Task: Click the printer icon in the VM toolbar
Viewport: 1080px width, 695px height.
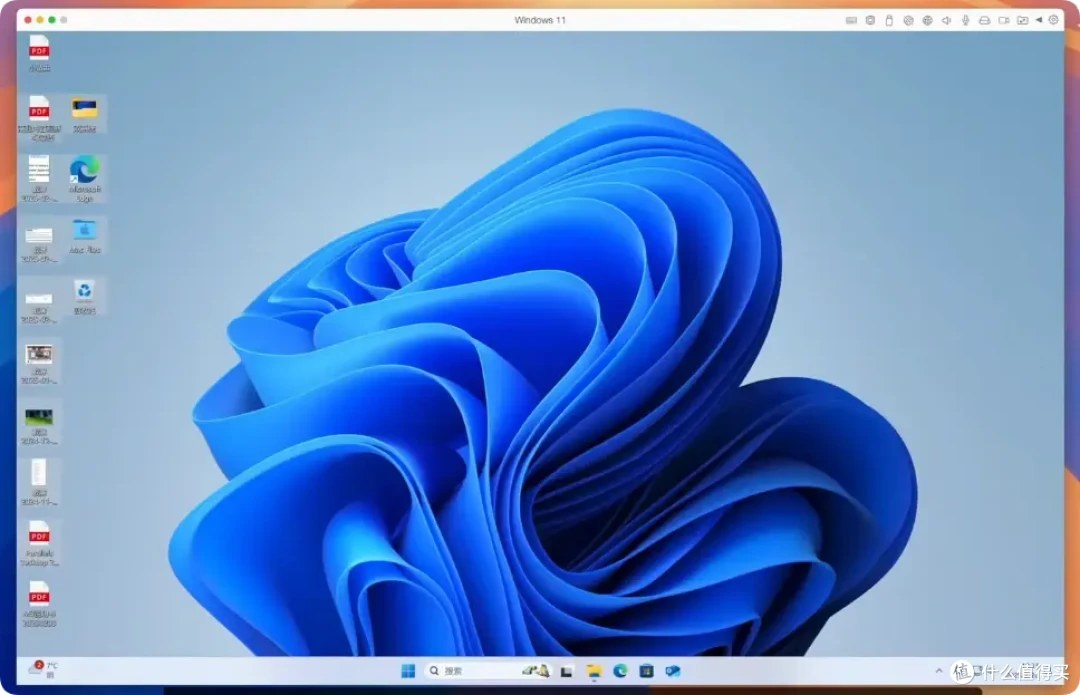Action: click(984, 20)
